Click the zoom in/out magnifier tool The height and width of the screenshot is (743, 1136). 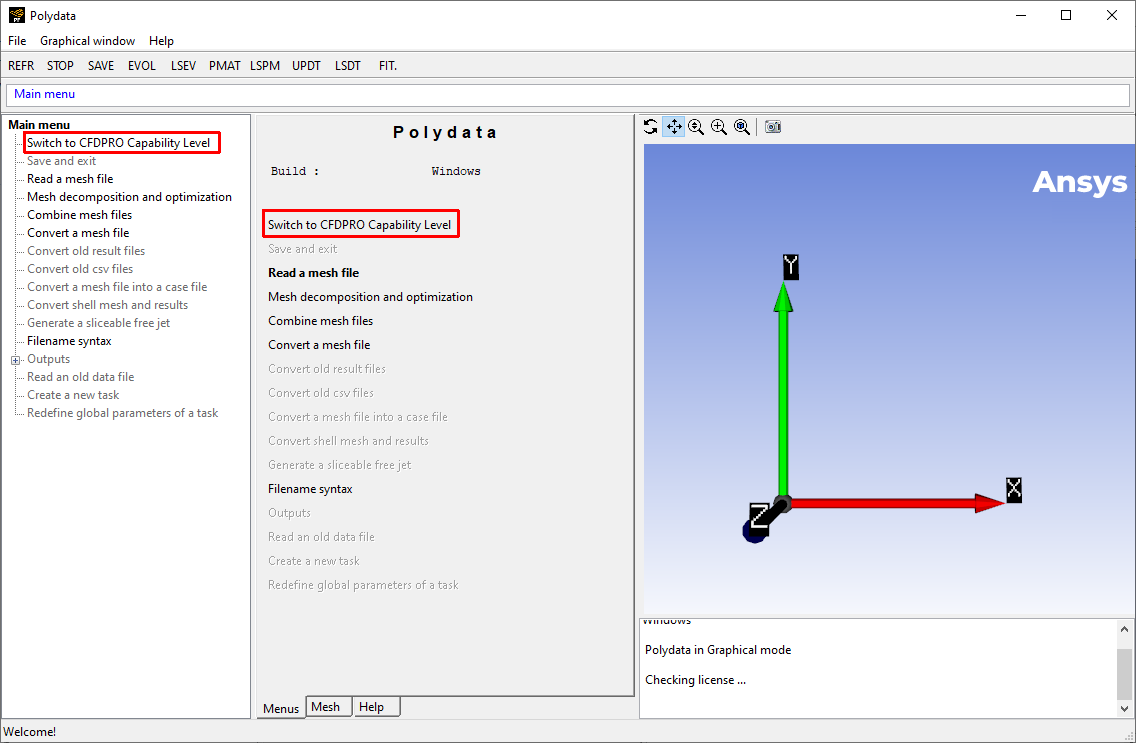point(696,126)
